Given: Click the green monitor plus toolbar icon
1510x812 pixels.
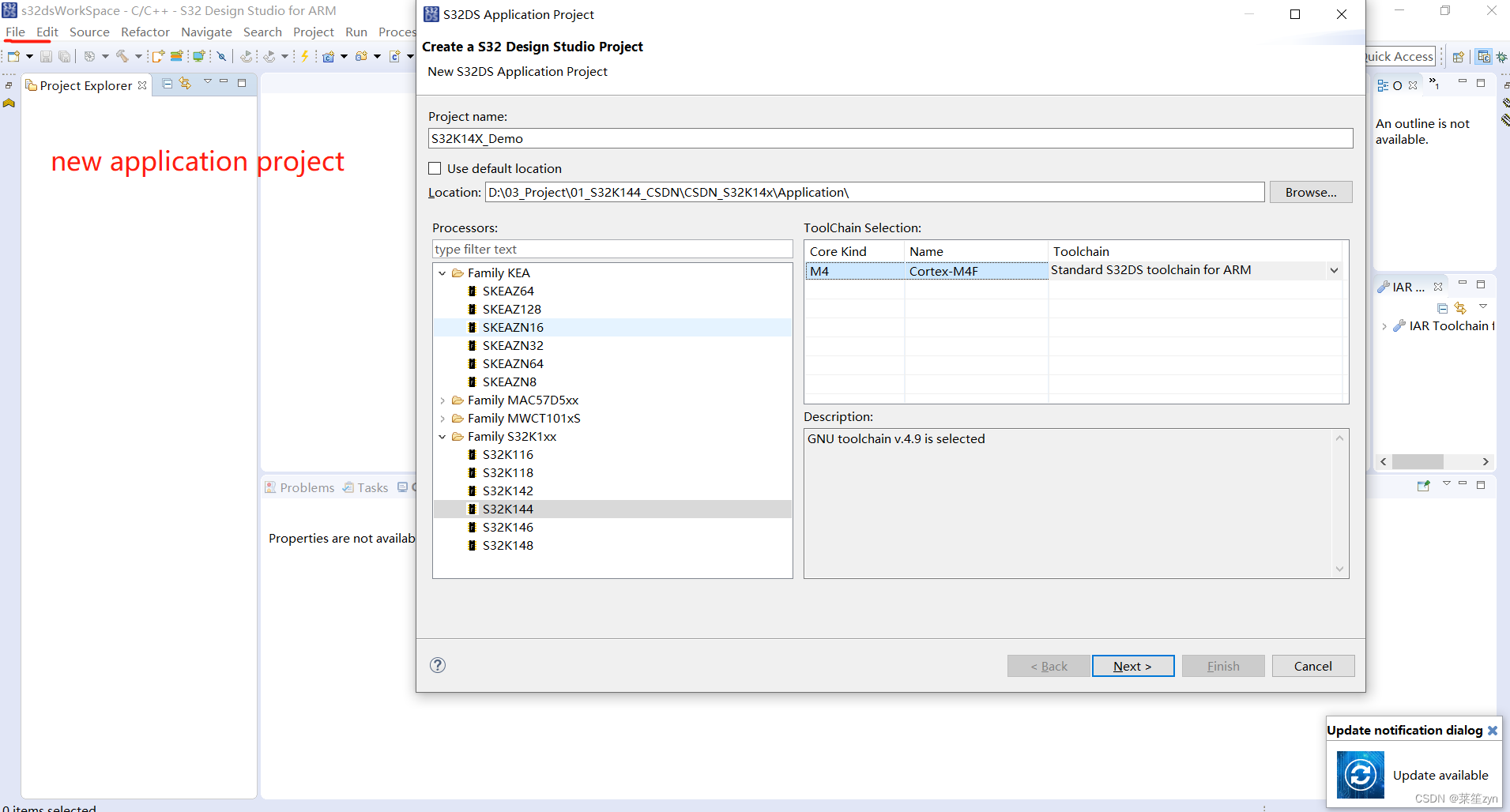Looking at the screenshot, I should click(x=198, y=56).
